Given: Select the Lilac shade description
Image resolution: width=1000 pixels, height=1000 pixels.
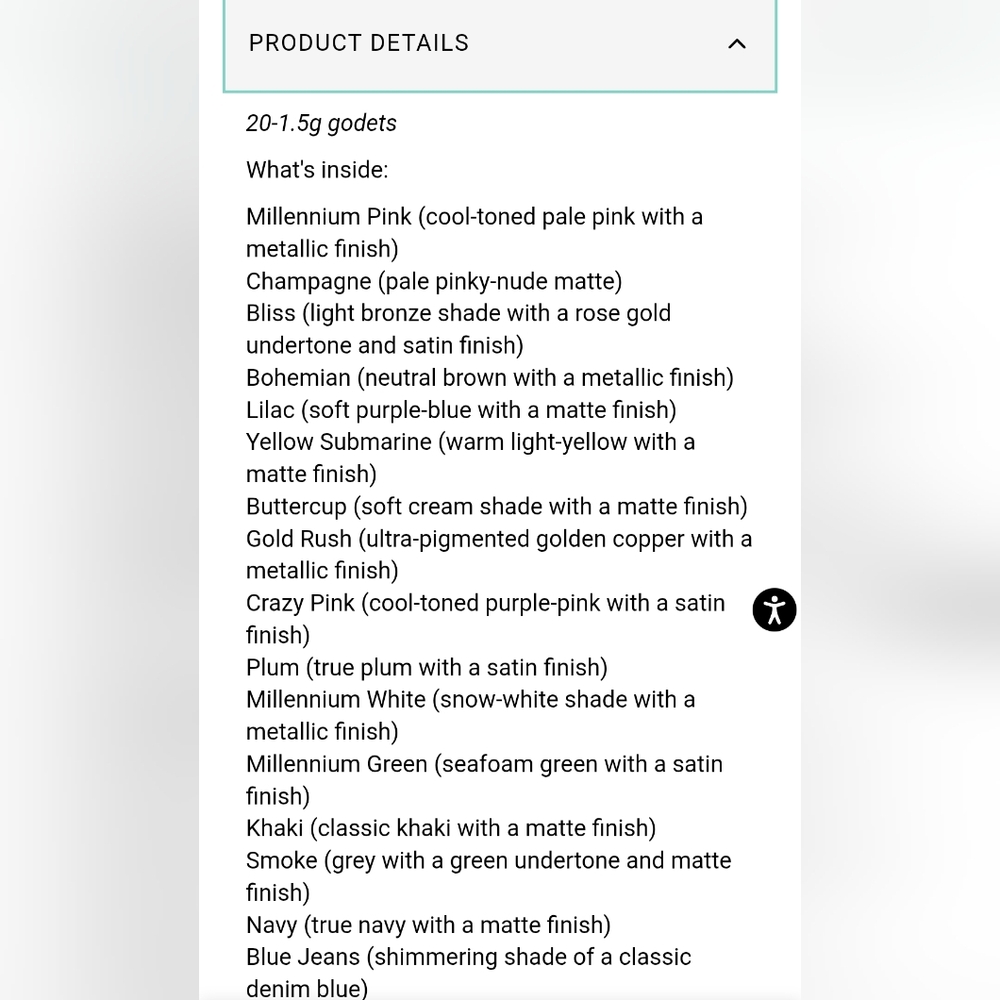Looking at the screenshot, I should (461, 409).
